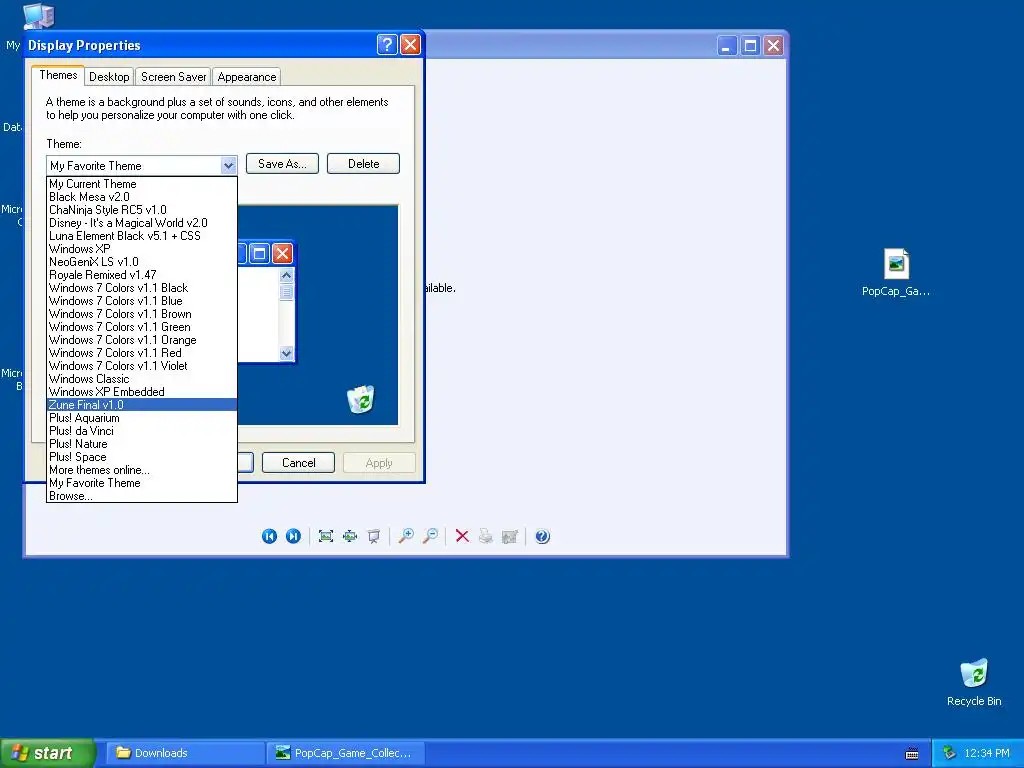Choose the Windows Classic theme
Screen dimensions: 1024x768
click(x=142, y=379)
